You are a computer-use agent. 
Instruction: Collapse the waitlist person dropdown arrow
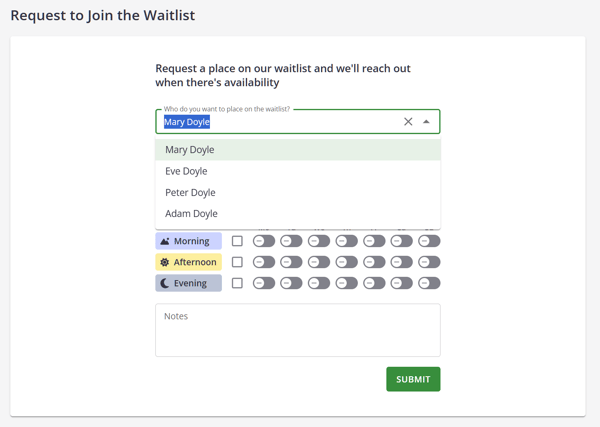[x=426, y=122]
